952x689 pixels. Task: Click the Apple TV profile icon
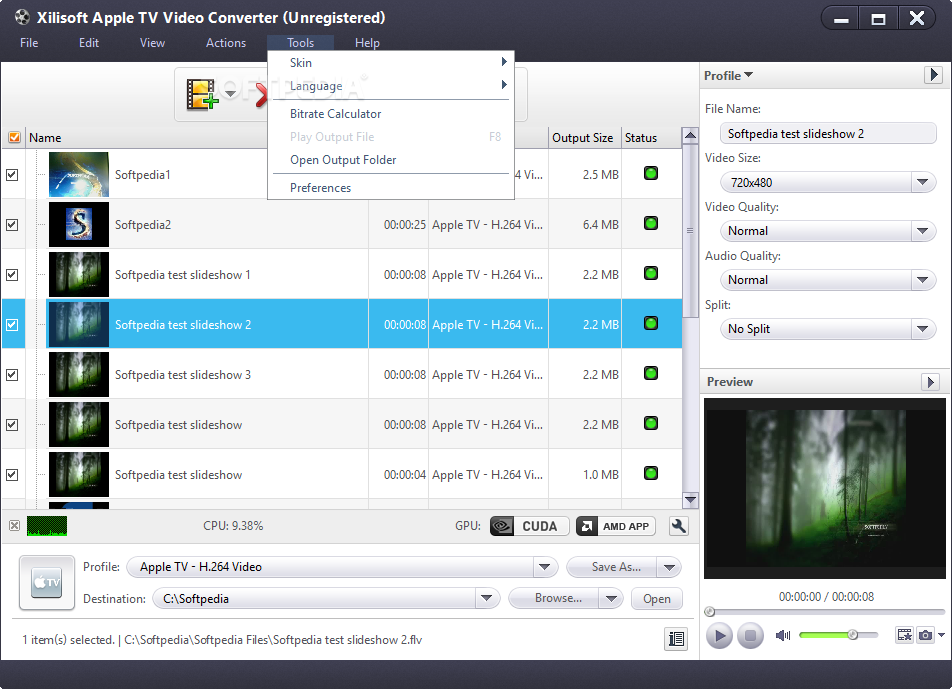pos(47,582)
